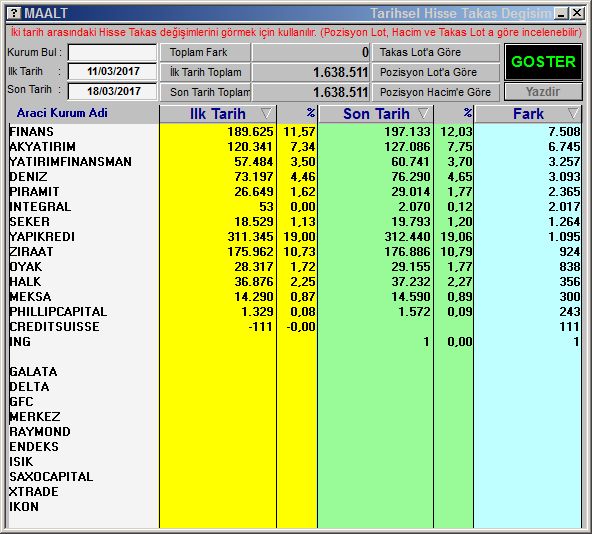Image resolution: width=592 pixels, height=534 pixels.
Task: Click the İlk Tarih Toplam label
Action: 205,72
